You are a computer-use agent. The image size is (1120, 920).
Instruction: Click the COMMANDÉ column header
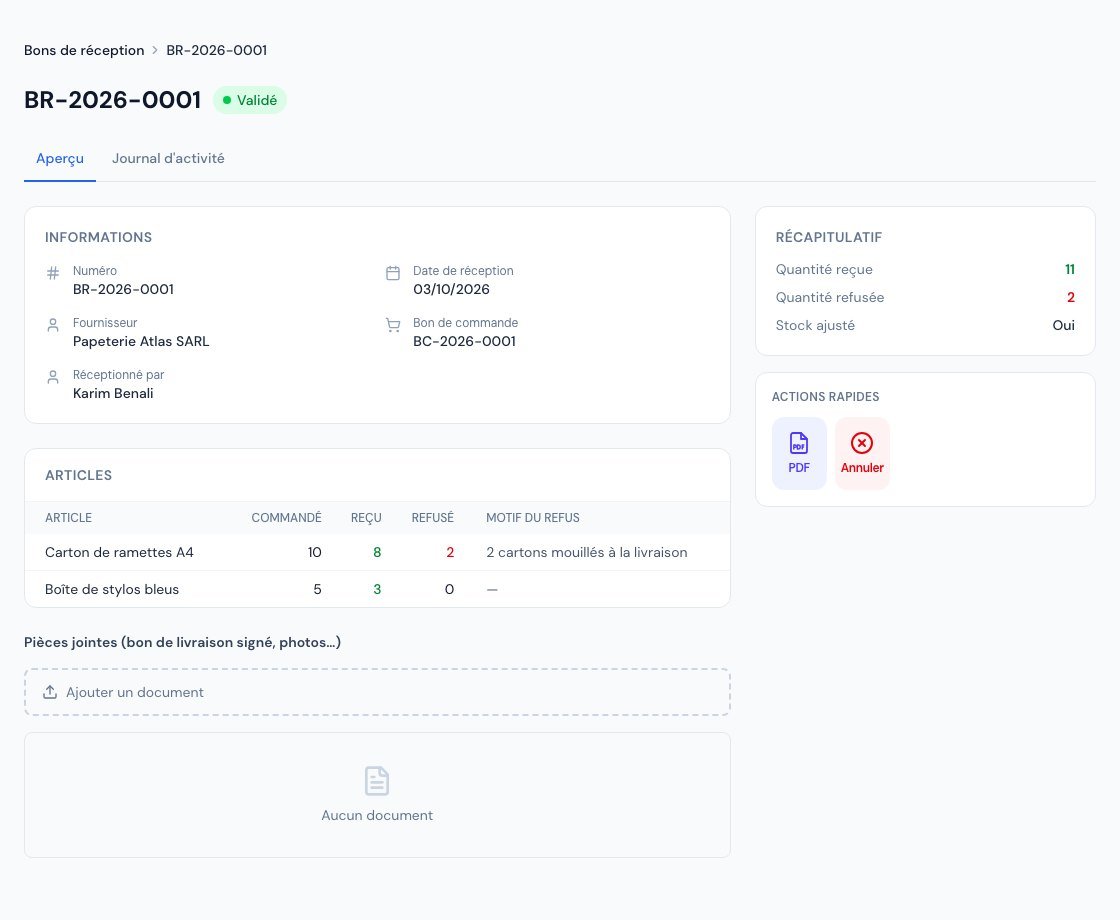click(x=286, y=518)
